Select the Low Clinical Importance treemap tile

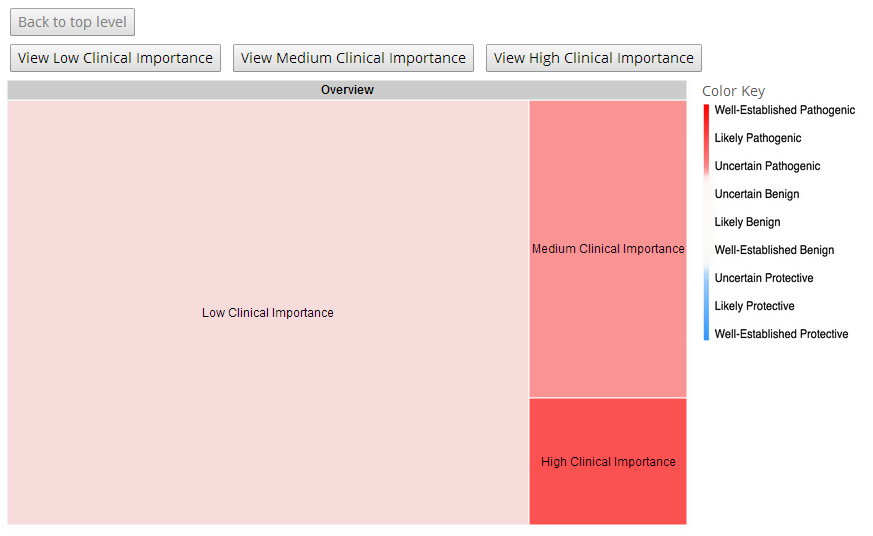268,312
